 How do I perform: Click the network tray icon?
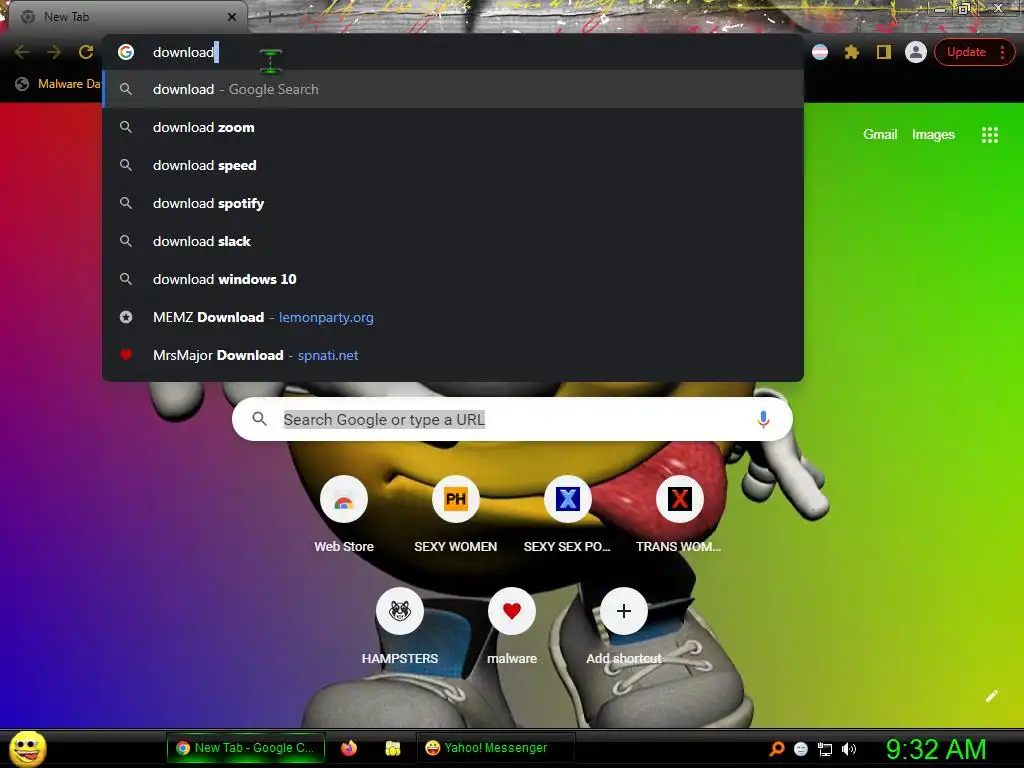825,749
